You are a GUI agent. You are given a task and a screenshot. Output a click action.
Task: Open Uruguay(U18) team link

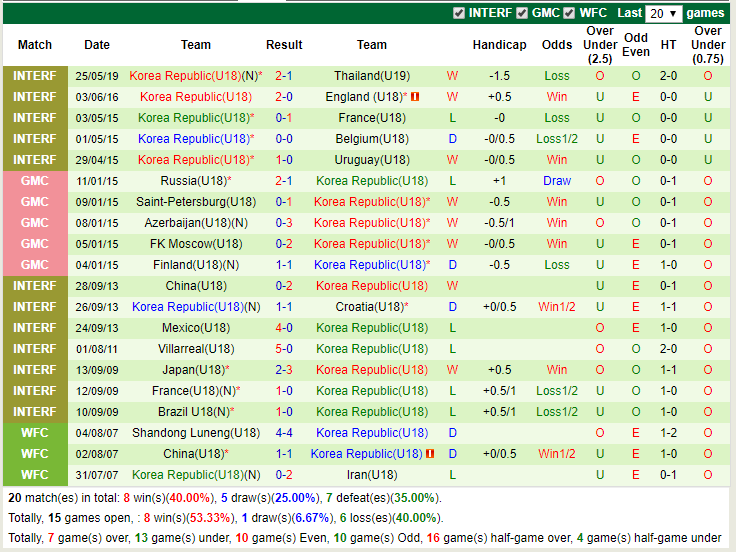click(x=372, y=160)
